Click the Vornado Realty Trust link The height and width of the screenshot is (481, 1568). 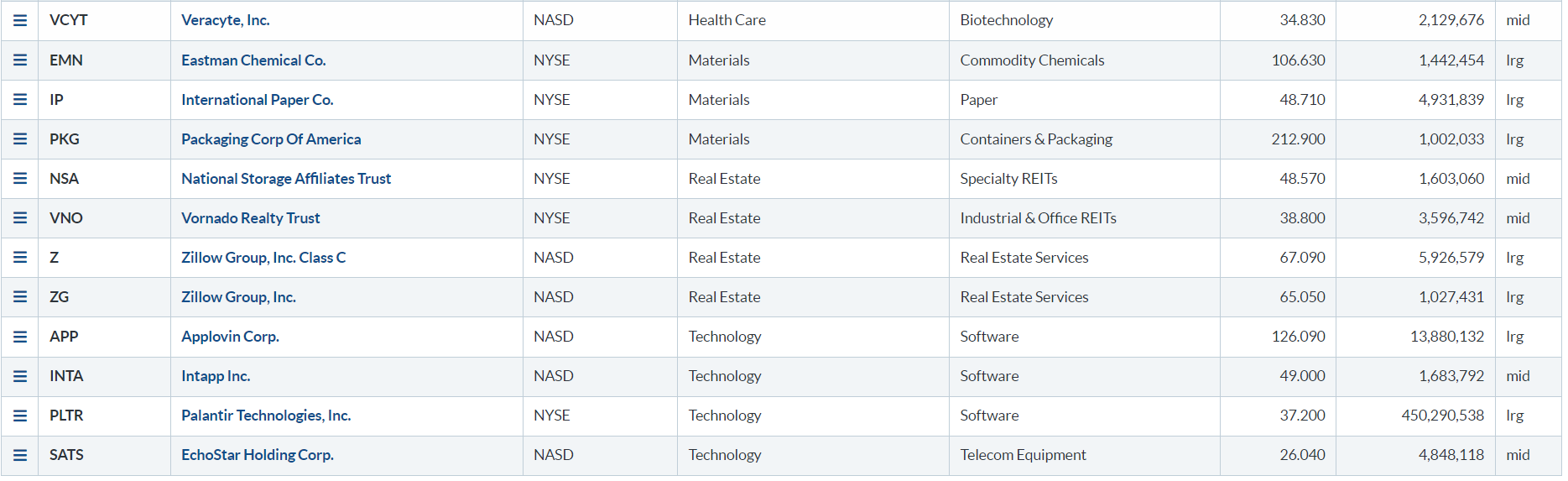point(250,218)
